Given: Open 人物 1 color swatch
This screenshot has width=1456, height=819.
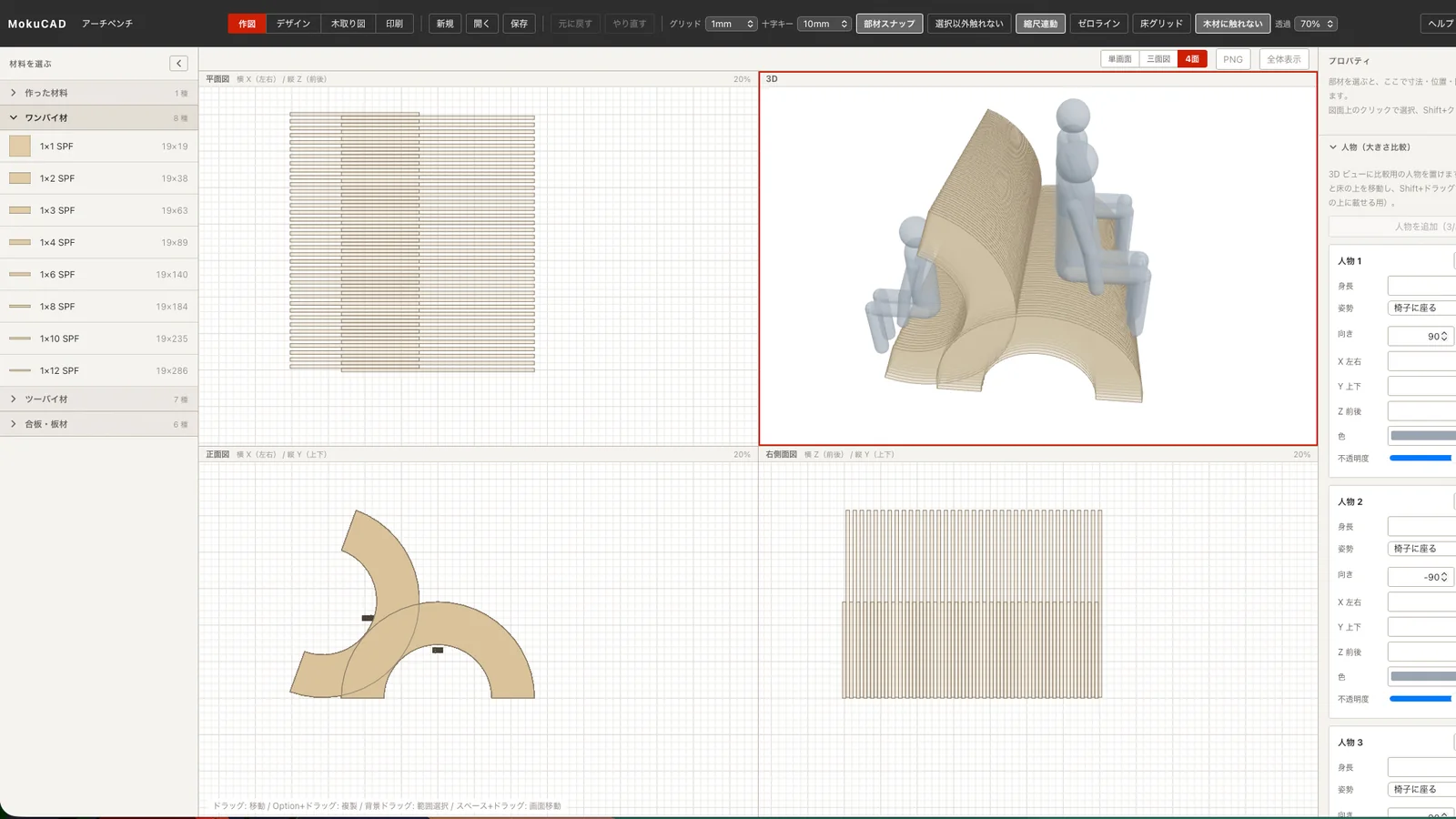Looking at the screenshot, I should [1422, 436].
